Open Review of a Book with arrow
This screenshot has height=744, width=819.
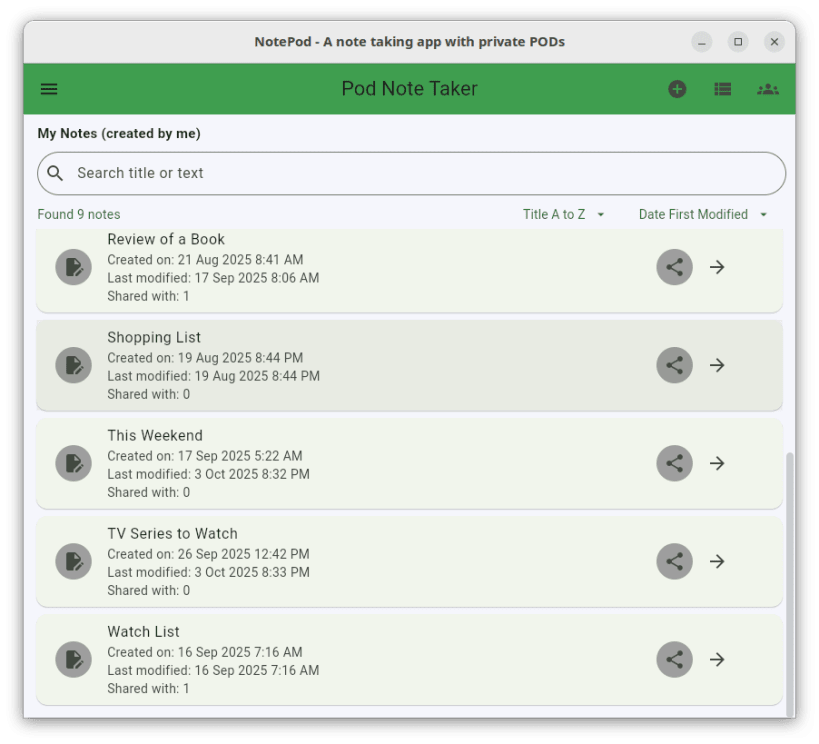pos(717,267)
